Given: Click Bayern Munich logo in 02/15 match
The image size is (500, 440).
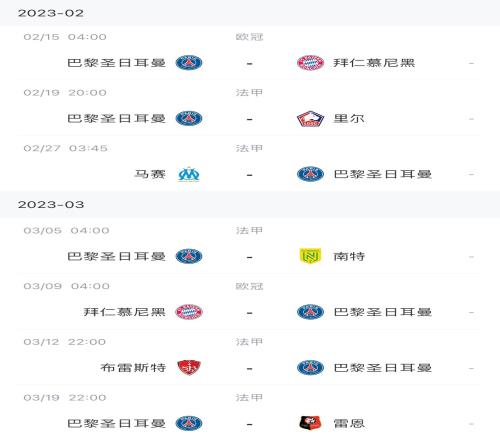Looking at the screenshot, I should click(x=310, y=63).
